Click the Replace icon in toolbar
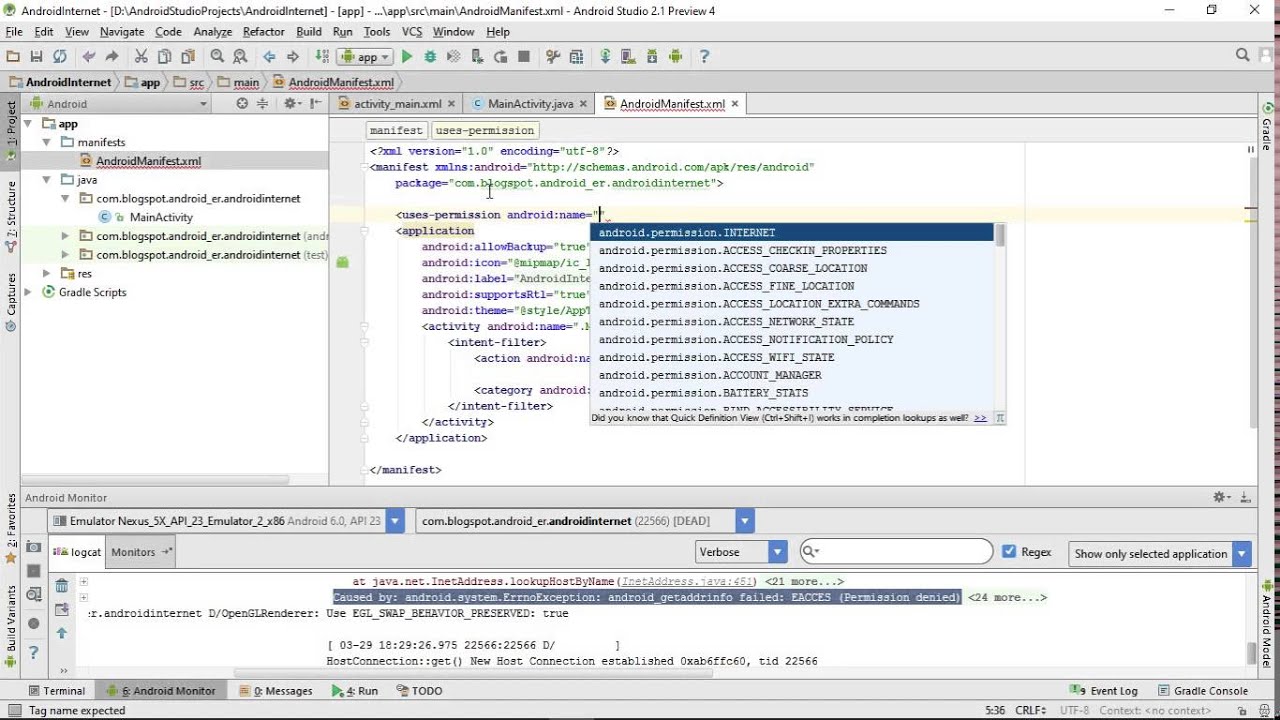This screenshot has height=720, width=1280. click(240, 57)
